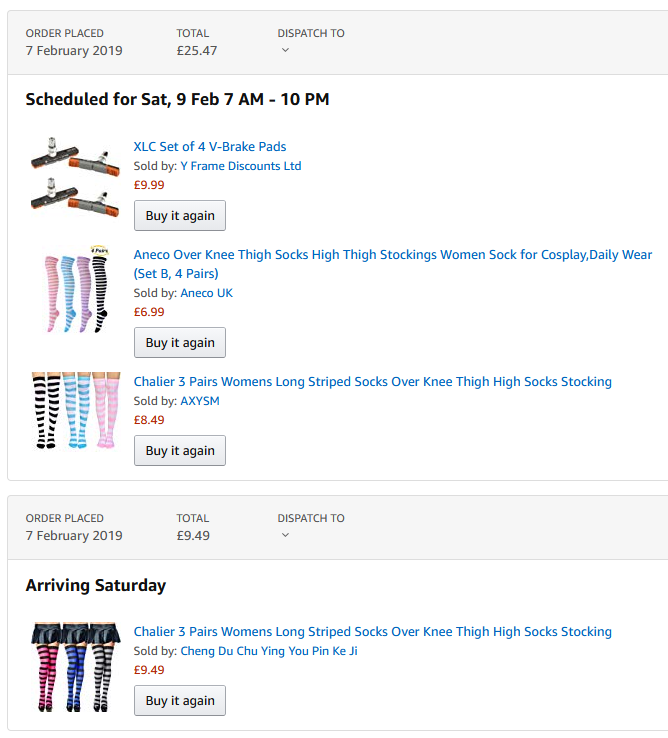The width and height of the screenshot is (668, 738).
Task: Open Chalier socks link in £9.49 order
Action: [x=372, y=631]
